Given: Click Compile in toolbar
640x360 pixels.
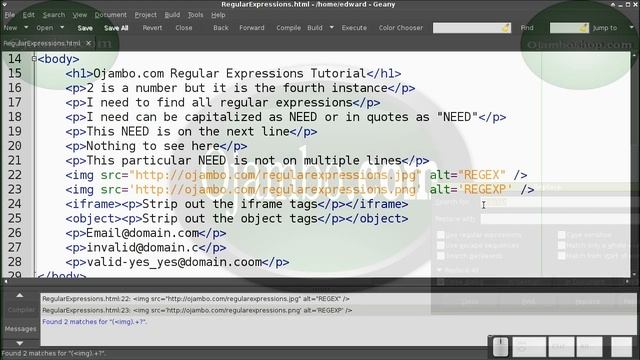Looking at the screenshot, I should click(289, 28).
